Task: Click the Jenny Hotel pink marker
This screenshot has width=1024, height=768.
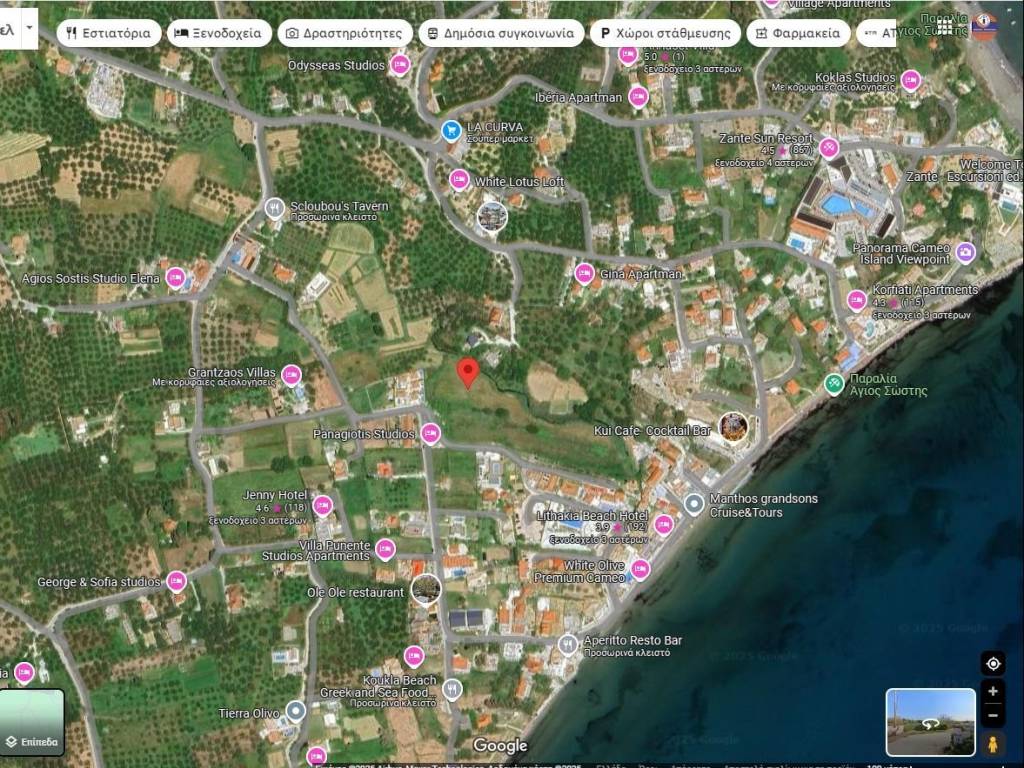Action: [x=322, y=505]
